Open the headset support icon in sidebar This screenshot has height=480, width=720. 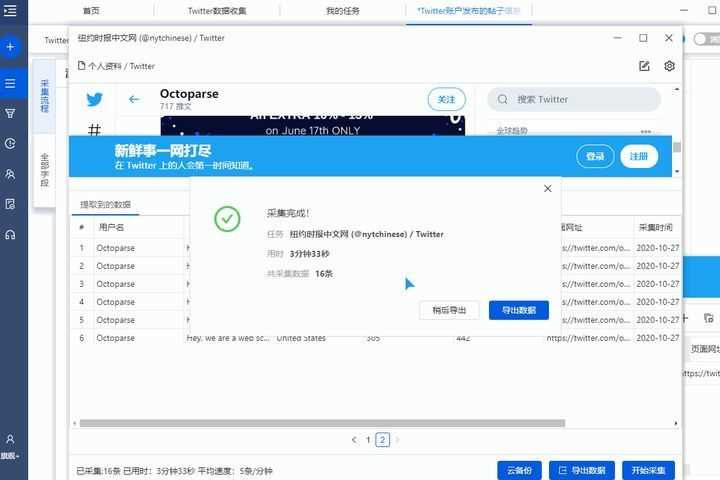[x=10, y=235]
